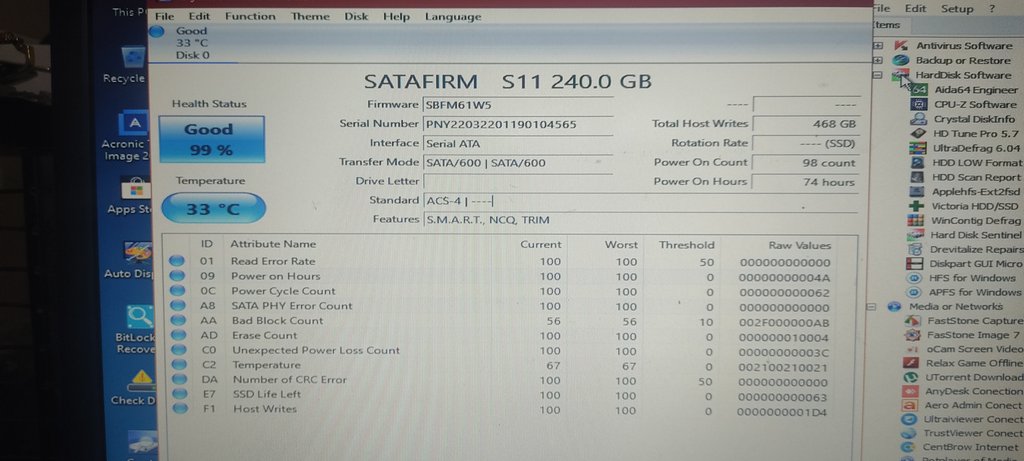
Task: Expand Antivirus Software tree node
Action: click(878, 46)
